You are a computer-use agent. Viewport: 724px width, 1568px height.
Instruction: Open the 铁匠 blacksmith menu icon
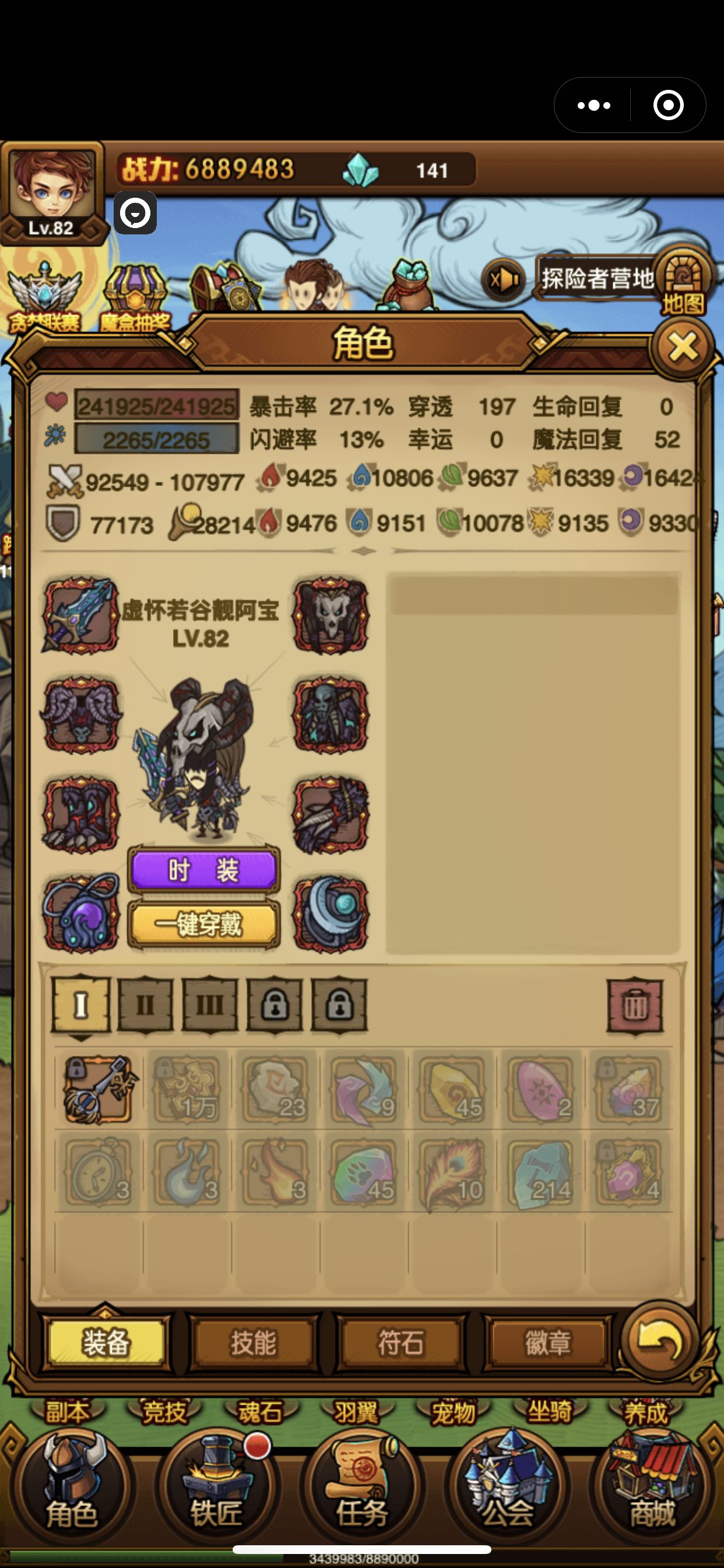tap(216, 1489)
